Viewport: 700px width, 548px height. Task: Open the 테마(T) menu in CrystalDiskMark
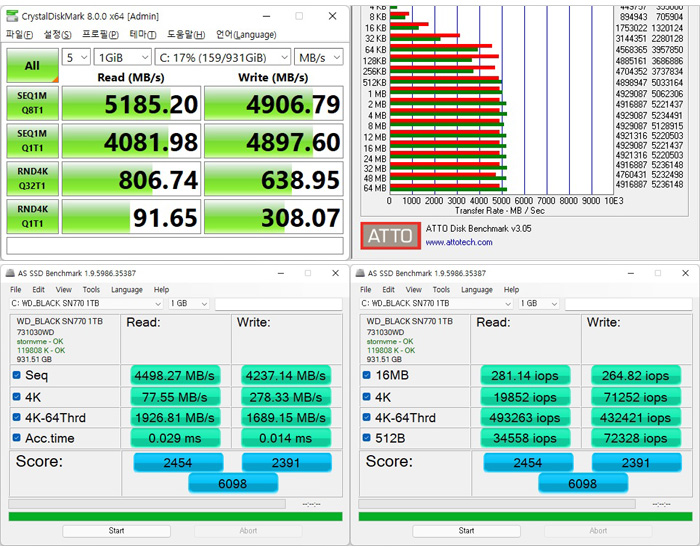[x=142, y=34]
